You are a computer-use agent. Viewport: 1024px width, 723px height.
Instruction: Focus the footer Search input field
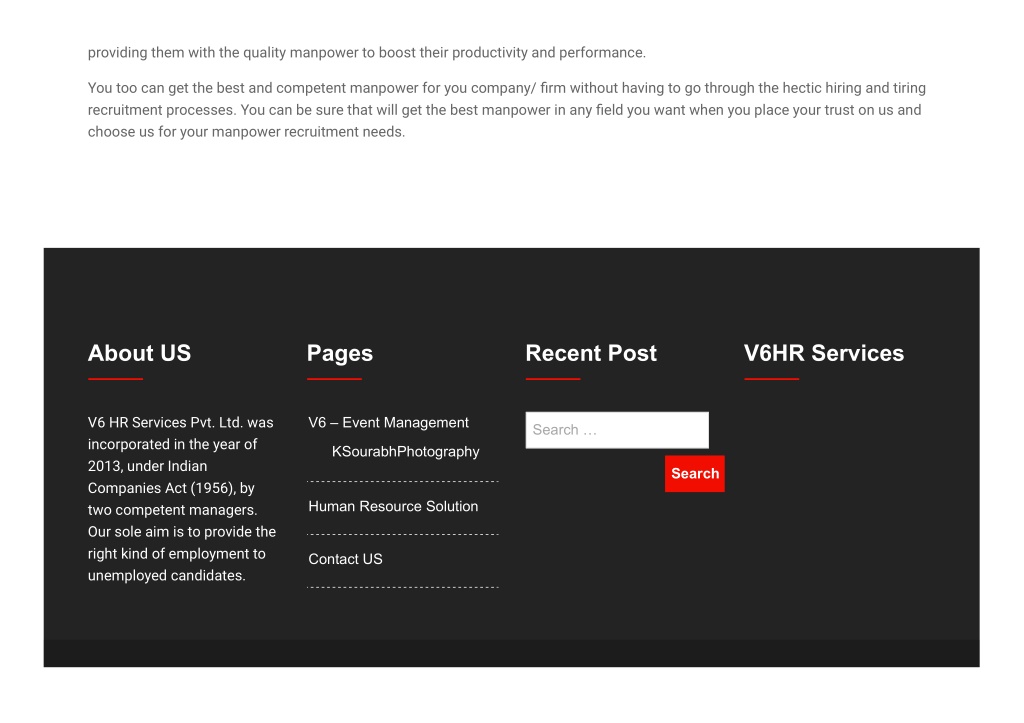coord(616,430)
